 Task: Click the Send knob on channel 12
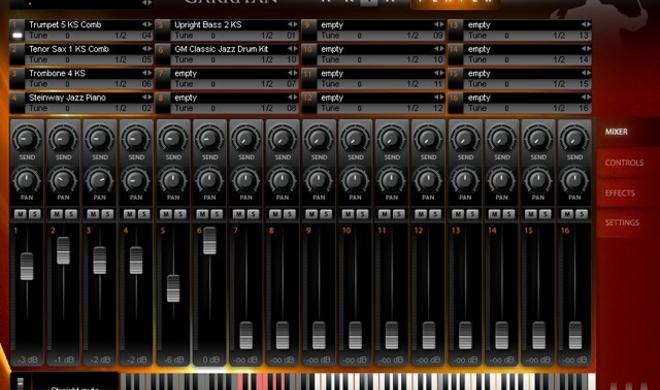click(428, 138)
